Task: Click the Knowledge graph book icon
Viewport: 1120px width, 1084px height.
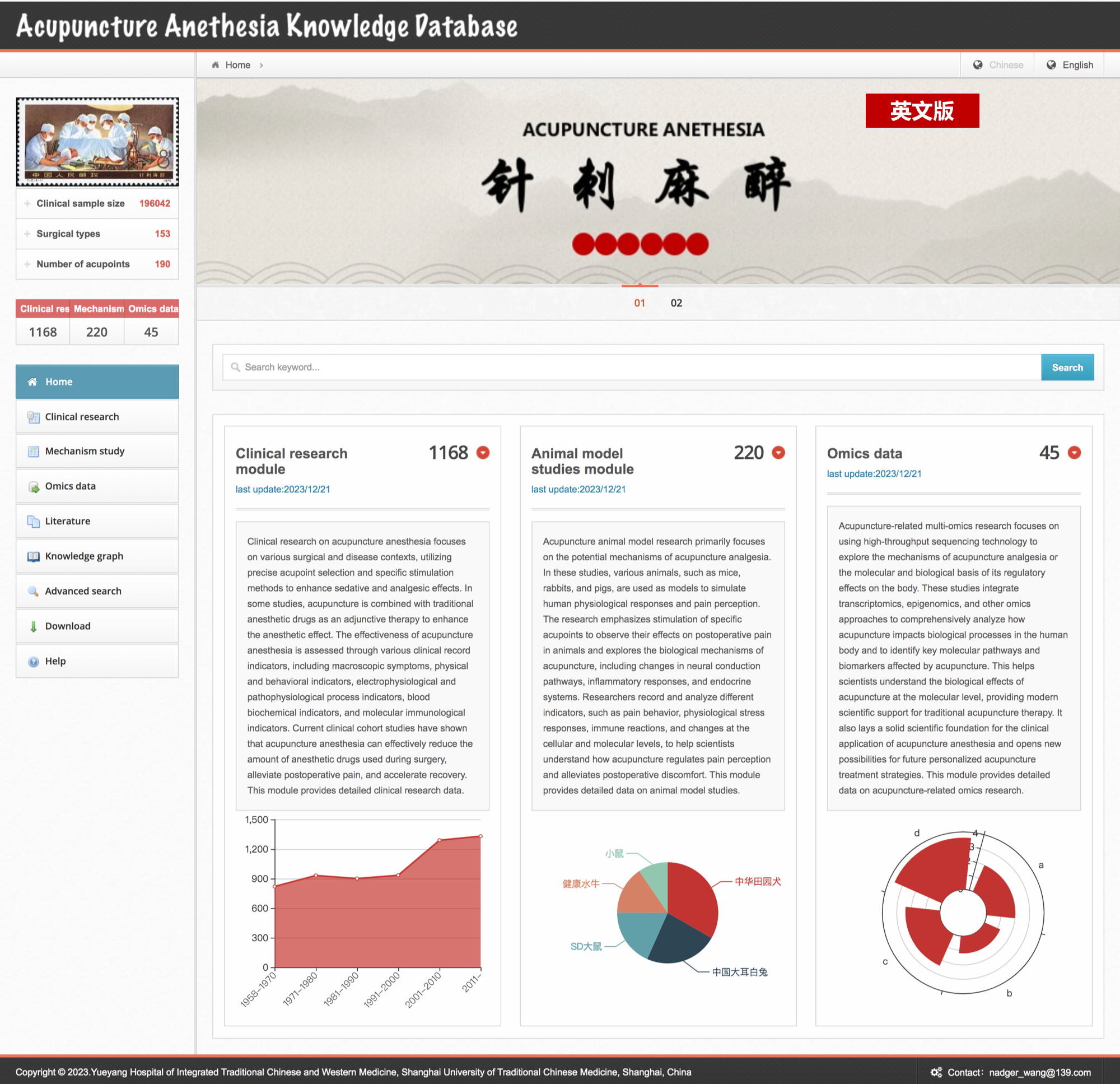Action: (33, 556)
